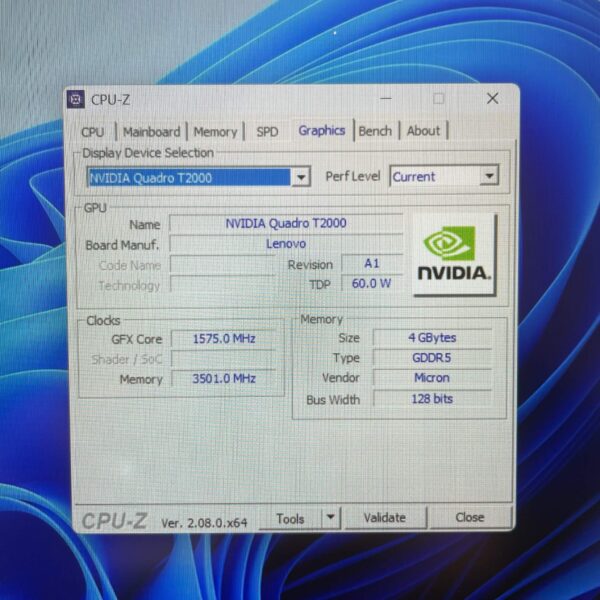The width and height of the screenshot is (600, 600).
Task: Switch to the About tab
Action: coord(423,131)
